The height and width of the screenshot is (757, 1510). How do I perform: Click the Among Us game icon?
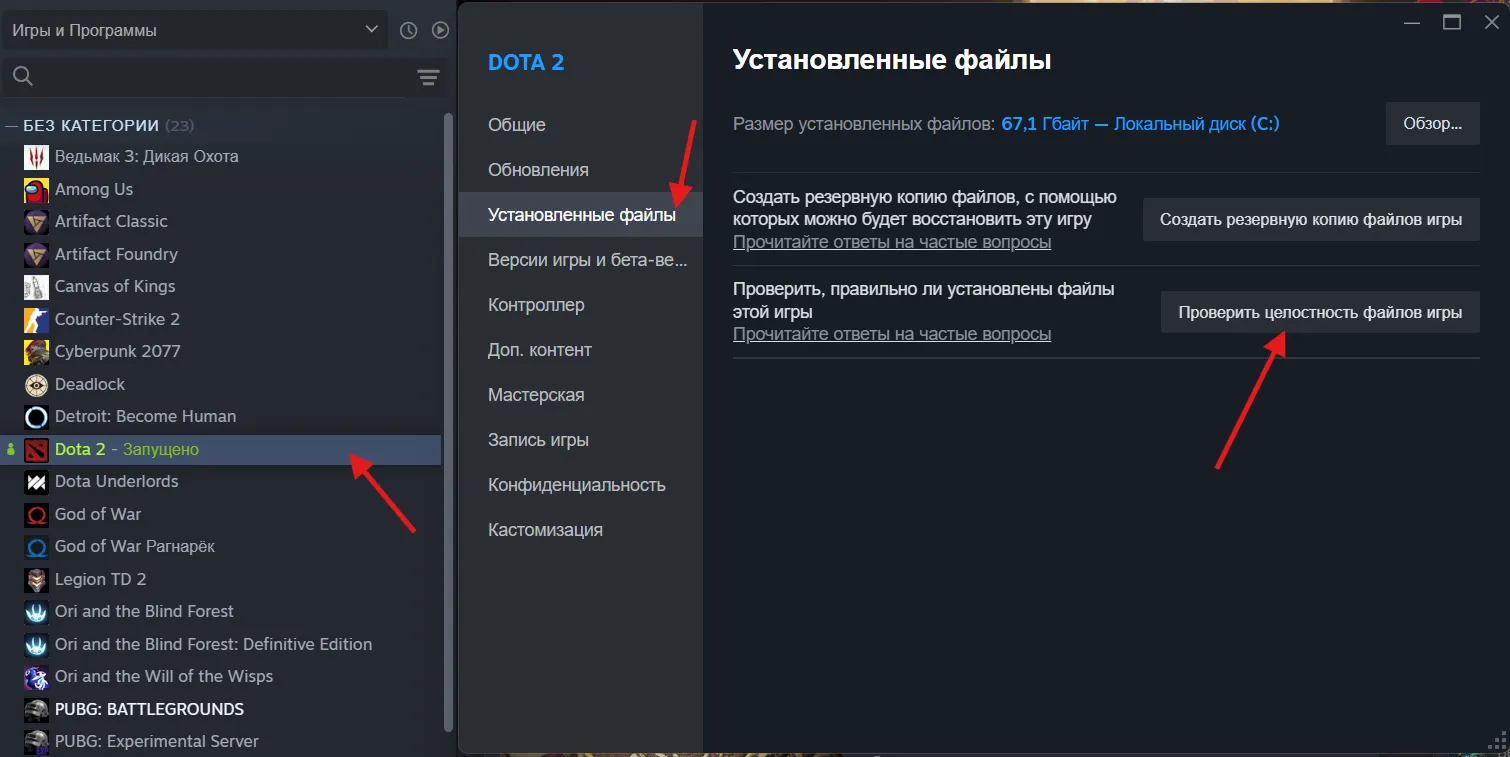33,189
